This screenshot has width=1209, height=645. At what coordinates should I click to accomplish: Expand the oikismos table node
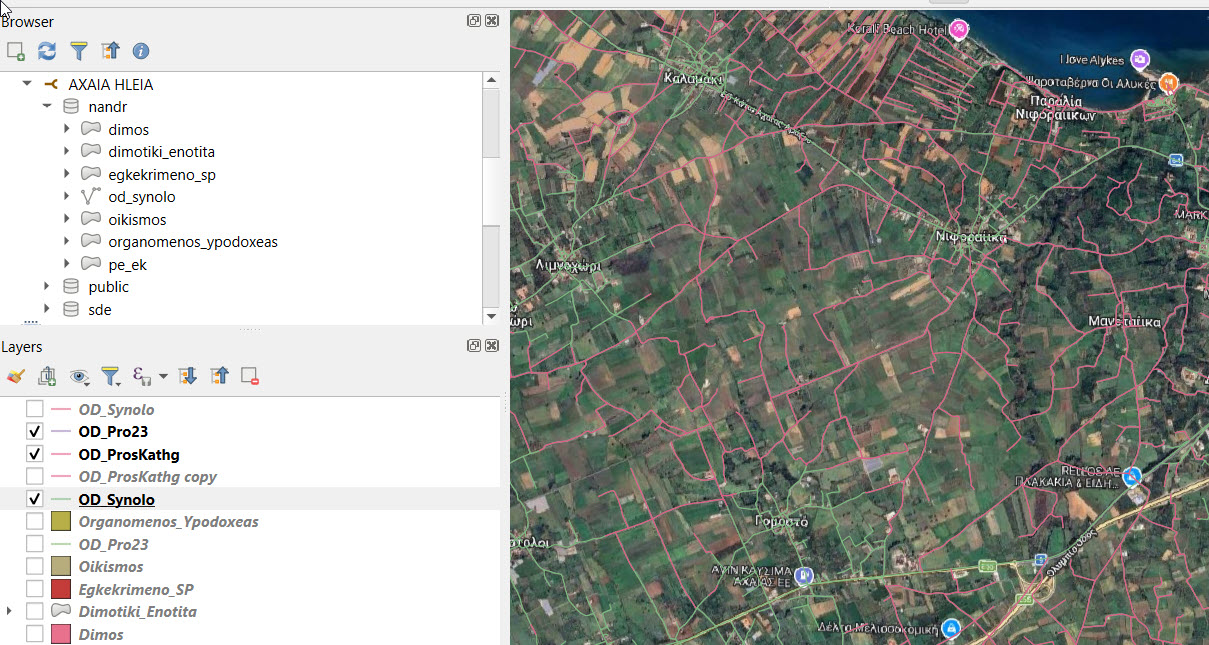click(x=67, y=220)
